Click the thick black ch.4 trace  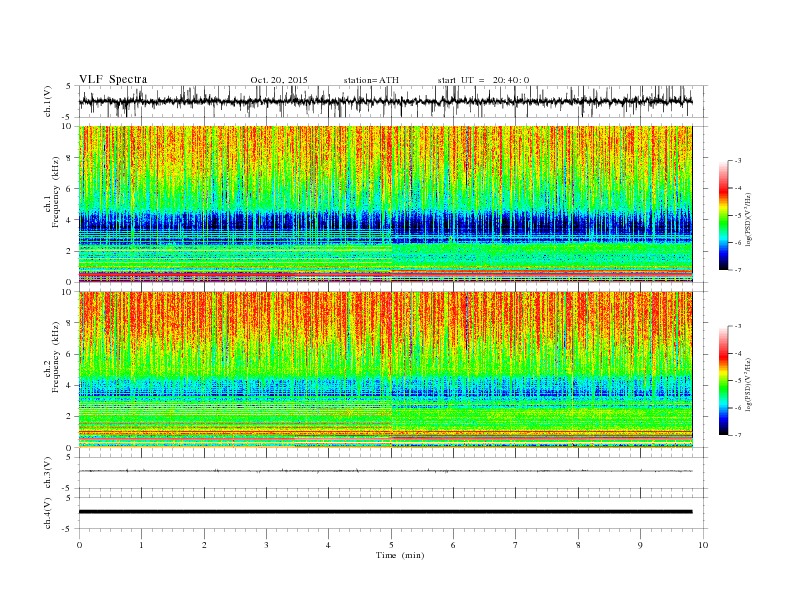[x=385, y=512]
